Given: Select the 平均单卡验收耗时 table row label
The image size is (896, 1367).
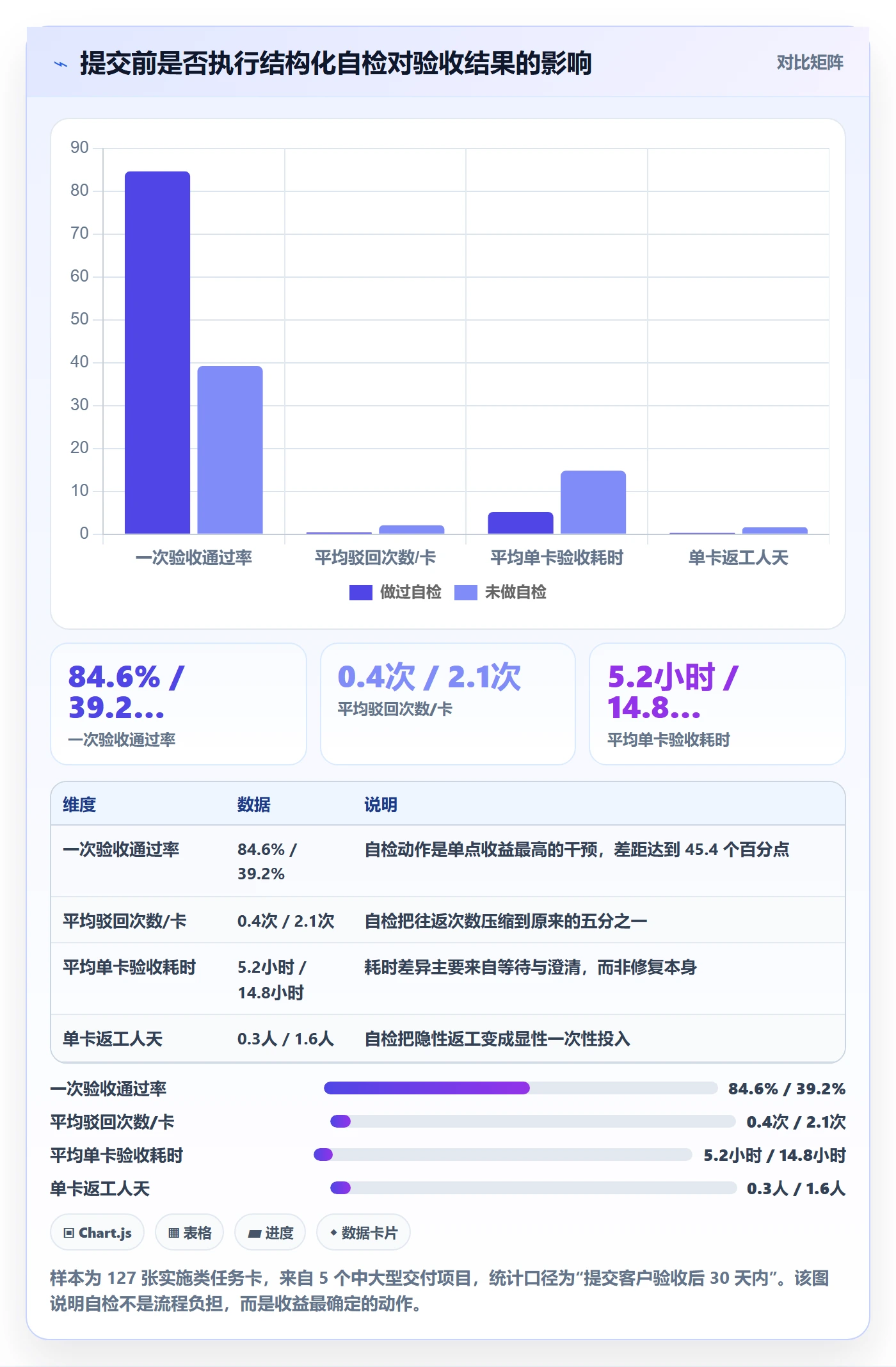Looking at the screenshot, I should (129, 967).
